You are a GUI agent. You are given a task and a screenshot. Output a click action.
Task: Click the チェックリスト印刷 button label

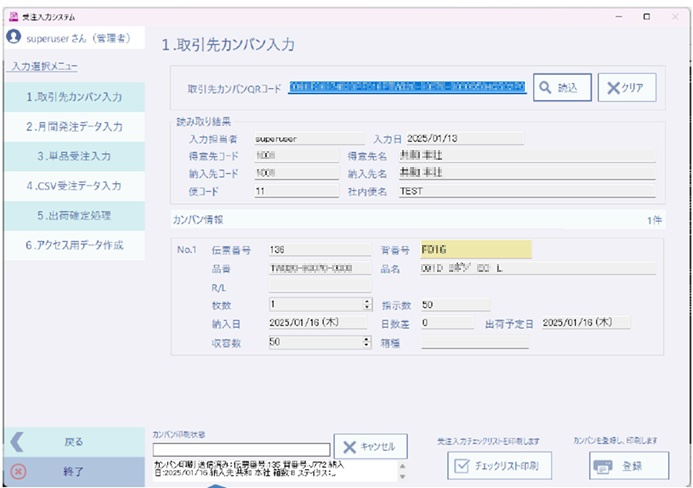point(506,466)
